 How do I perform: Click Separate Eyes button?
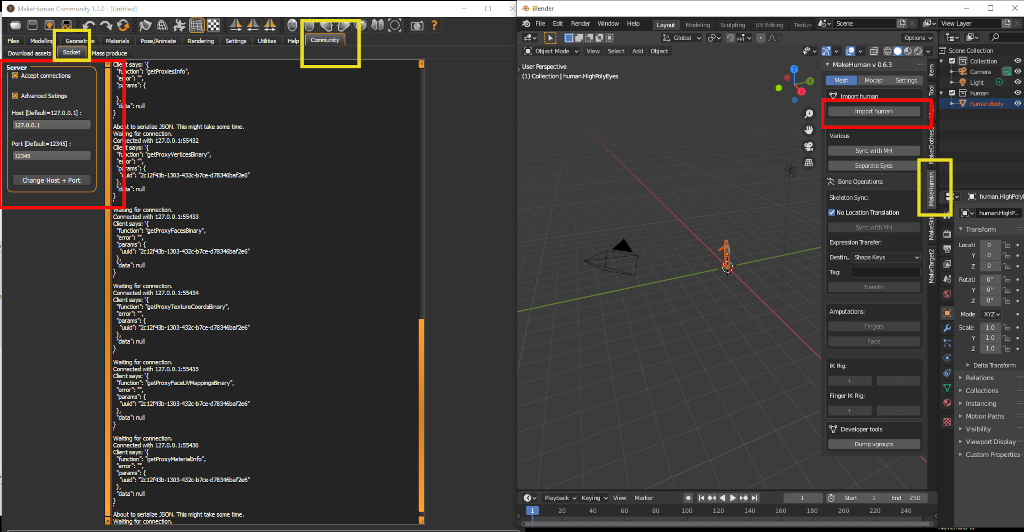pos(874,166)
